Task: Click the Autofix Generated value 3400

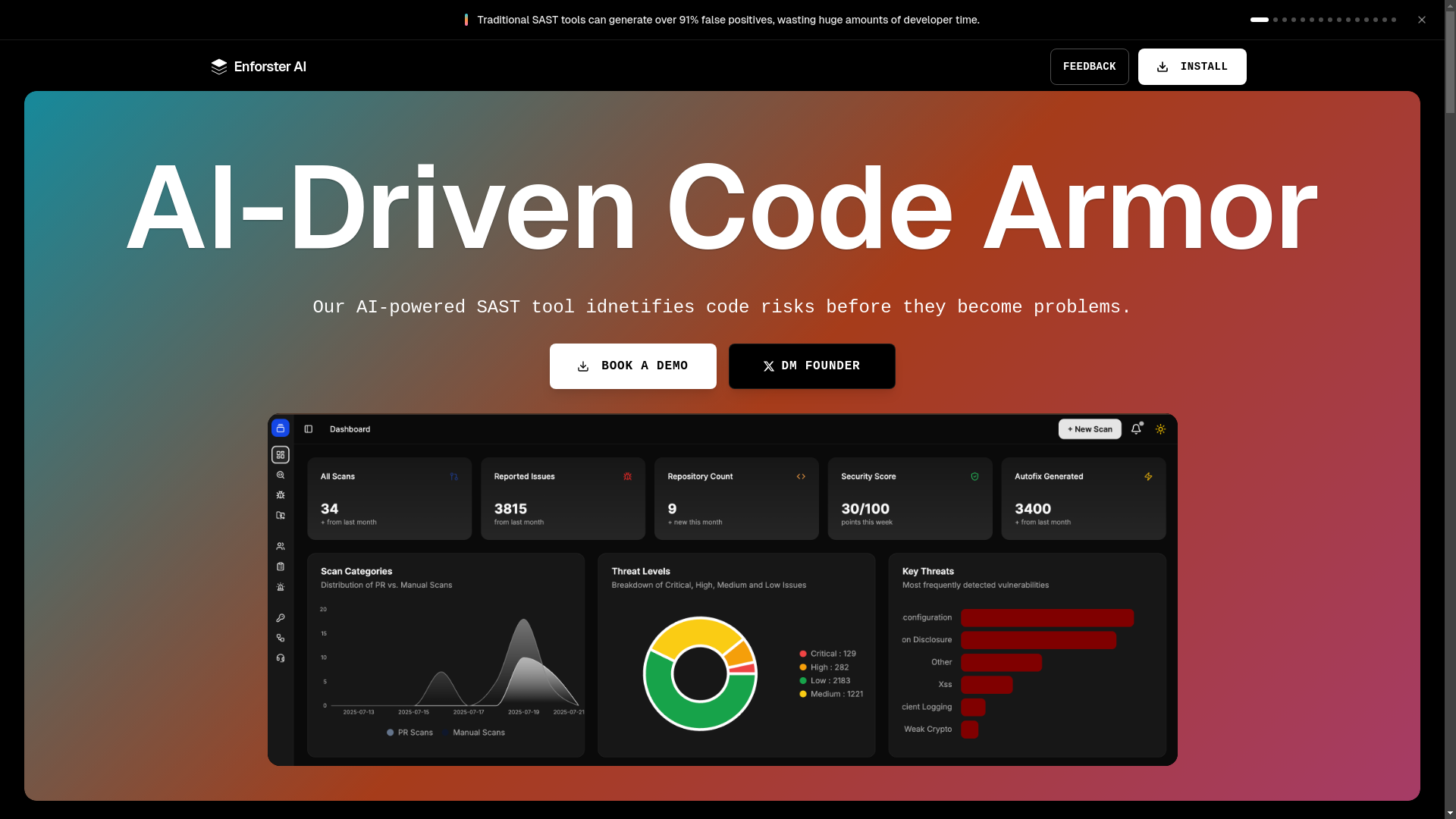Action: 1033,509
